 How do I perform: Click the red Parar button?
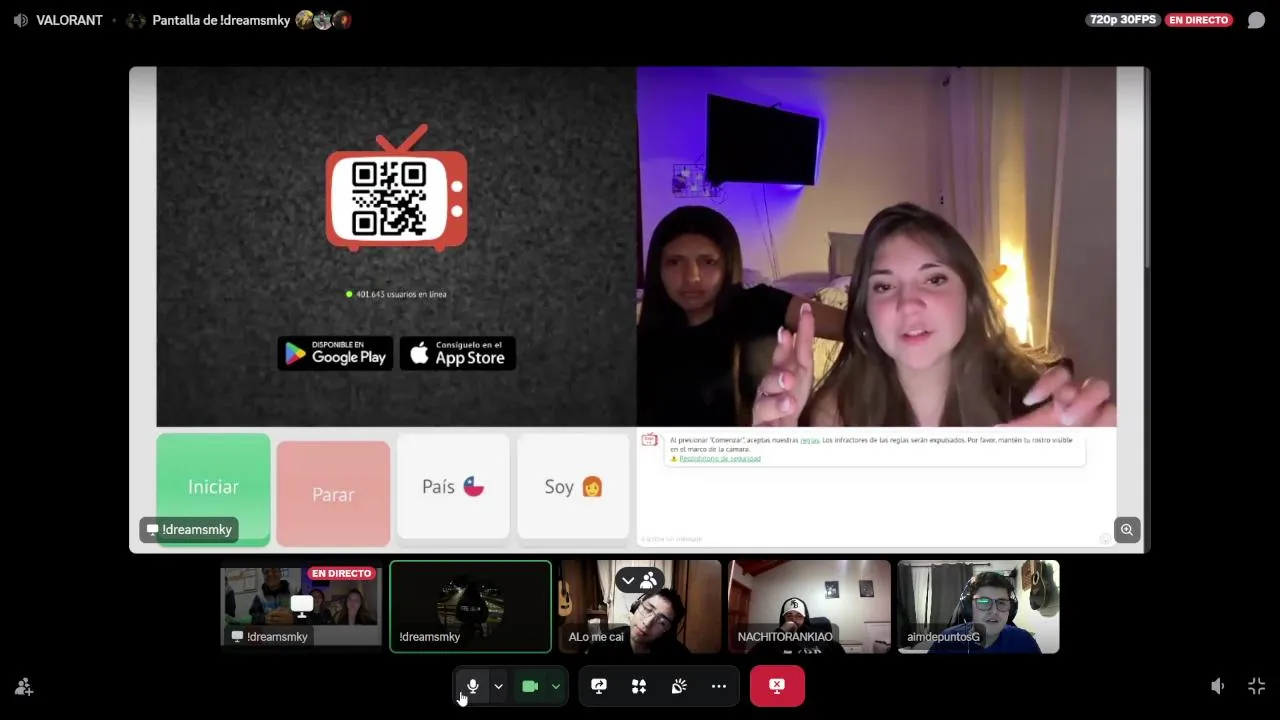pyautogui.click(x=333, y=494)
